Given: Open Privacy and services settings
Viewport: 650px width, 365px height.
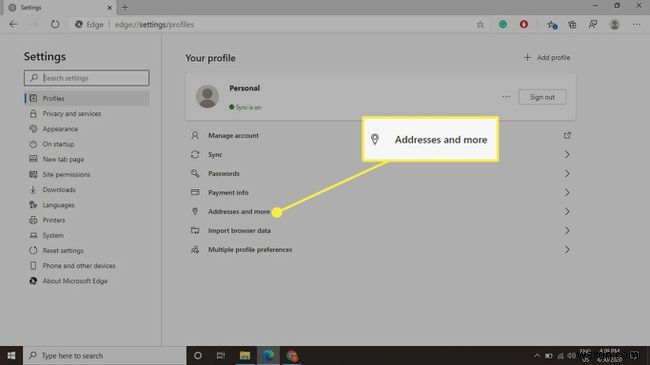Looking at the screenshot, I should [x=71, y=114].
